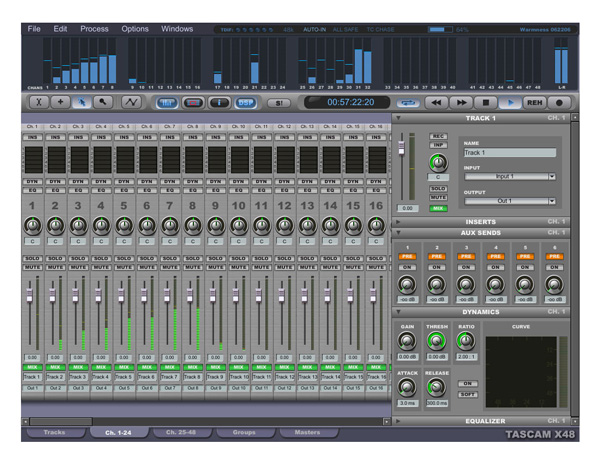Collapse the DYNAMICS section
Screen dimensions: 600x464
(398, 312)
